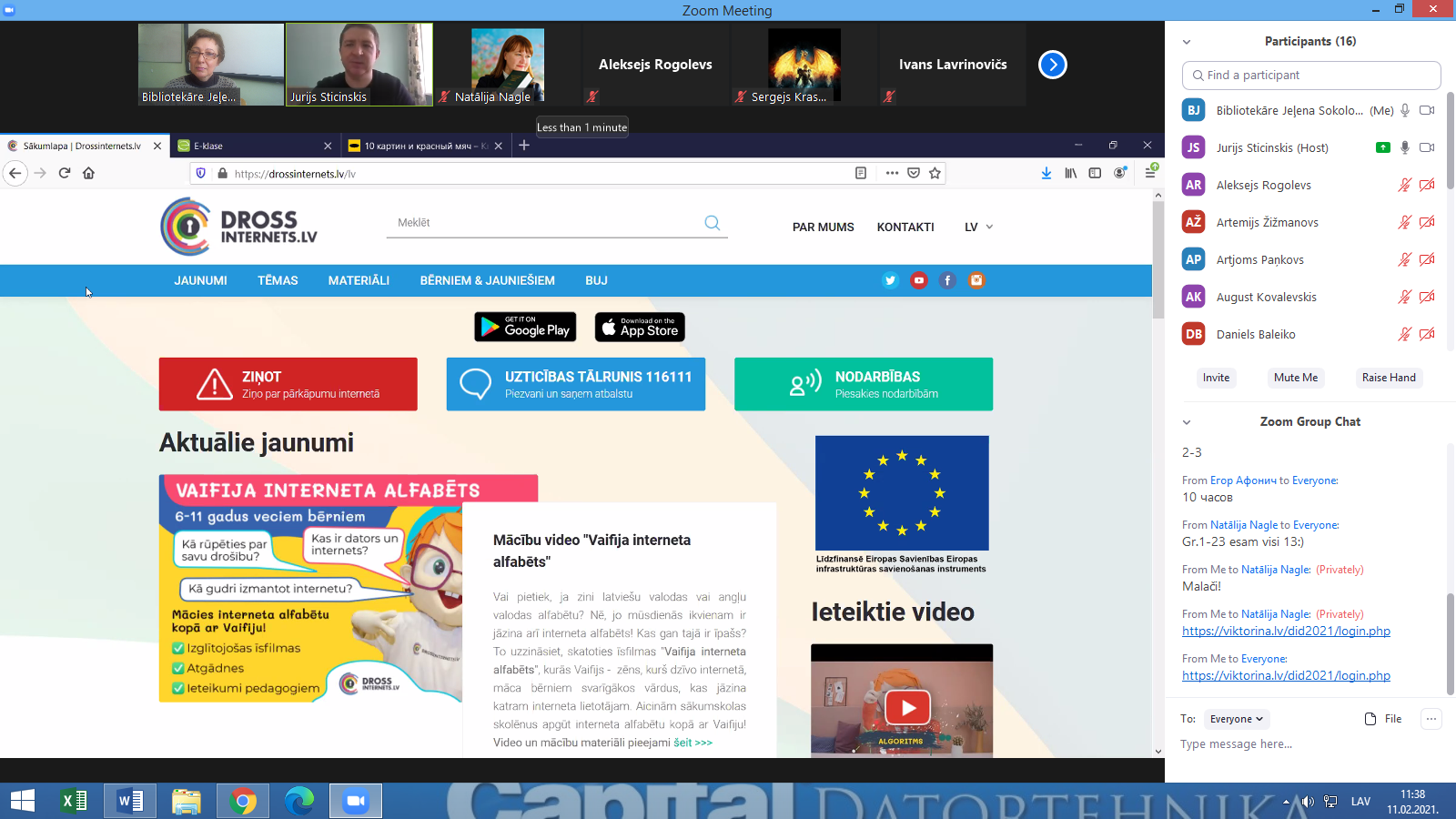Click the Raise Hand button

click(1388, 378)
